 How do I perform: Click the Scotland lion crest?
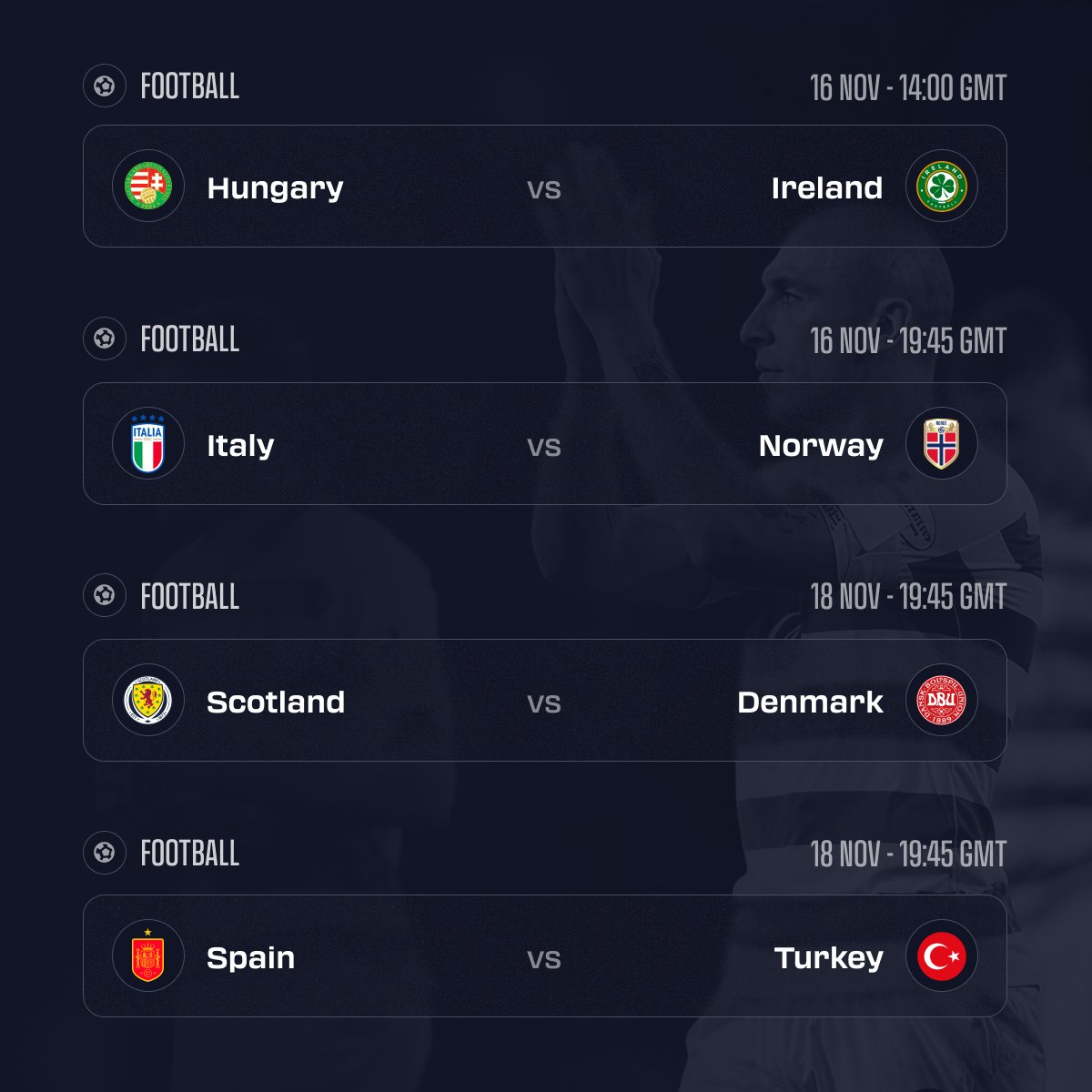pyautogui.click(x=148, y=701)
